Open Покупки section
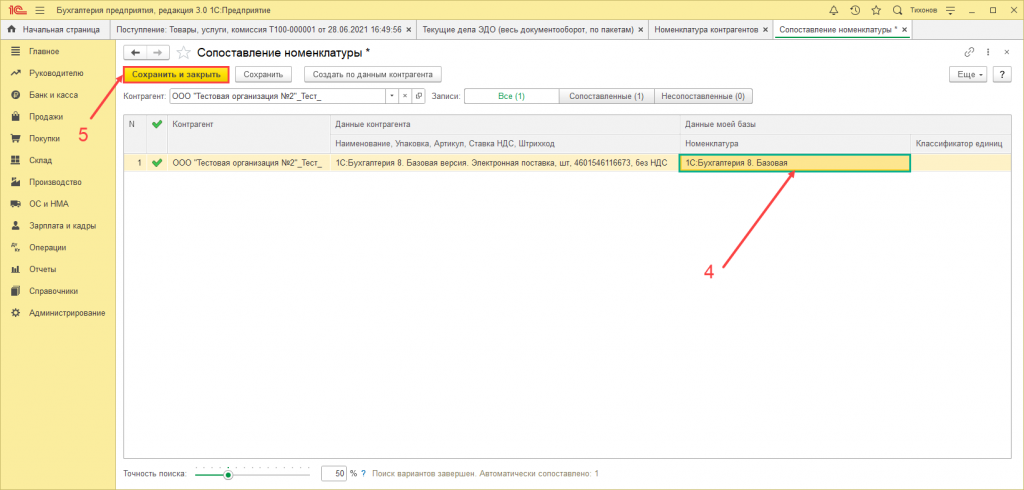Screen dimensions: 1024x490 (44, 139)
